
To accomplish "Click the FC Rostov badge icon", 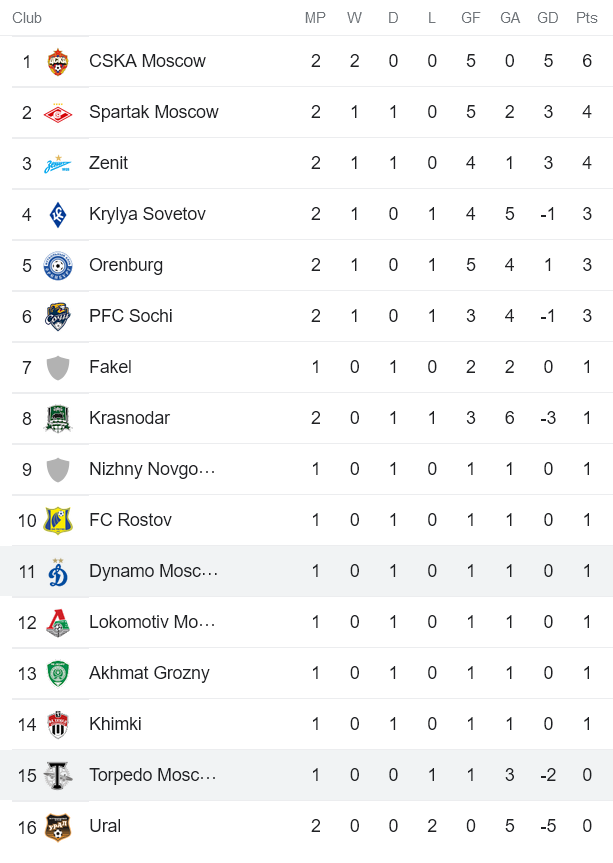I will point(58,521).
